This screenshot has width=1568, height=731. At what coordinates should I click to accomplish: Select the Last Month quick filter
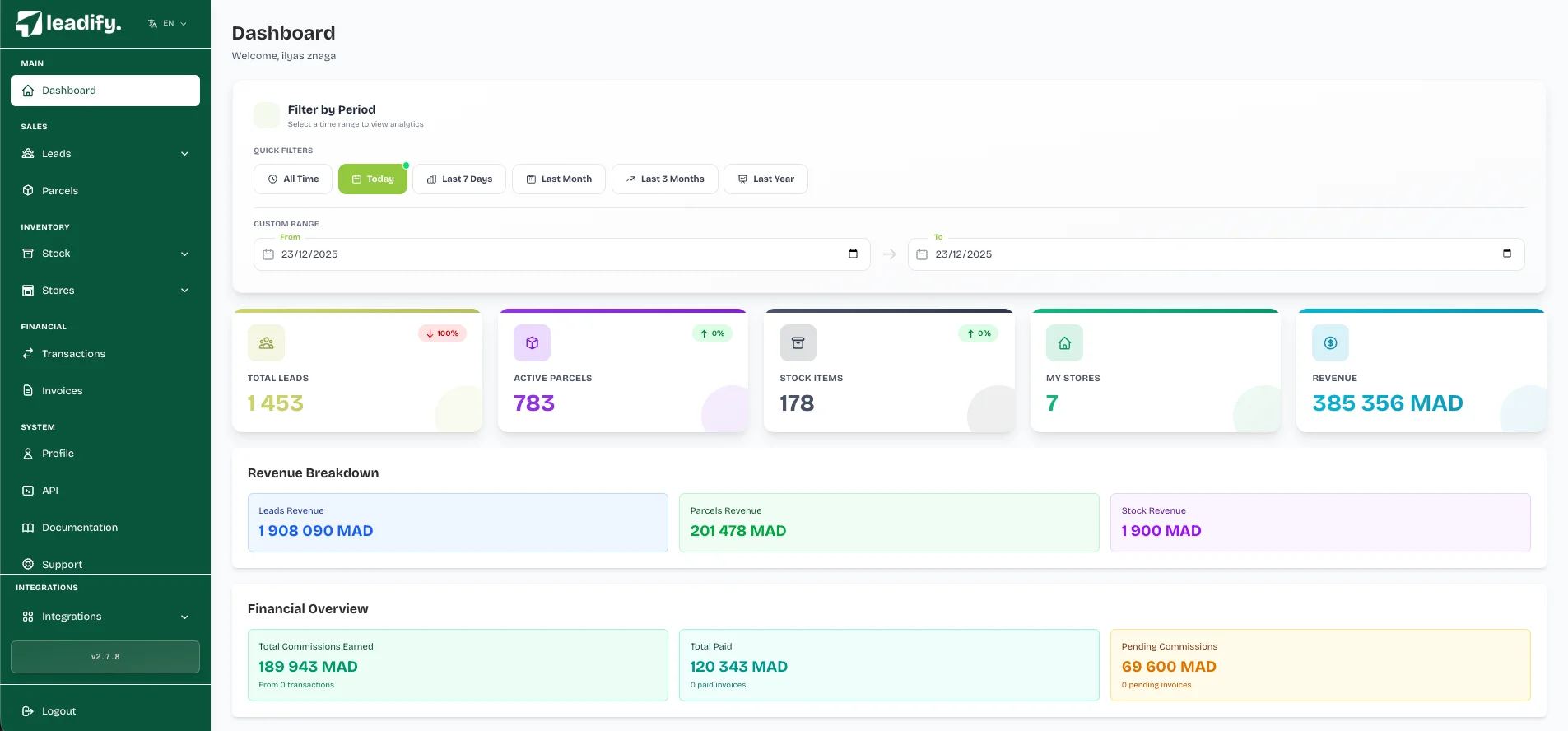(559, 179)
